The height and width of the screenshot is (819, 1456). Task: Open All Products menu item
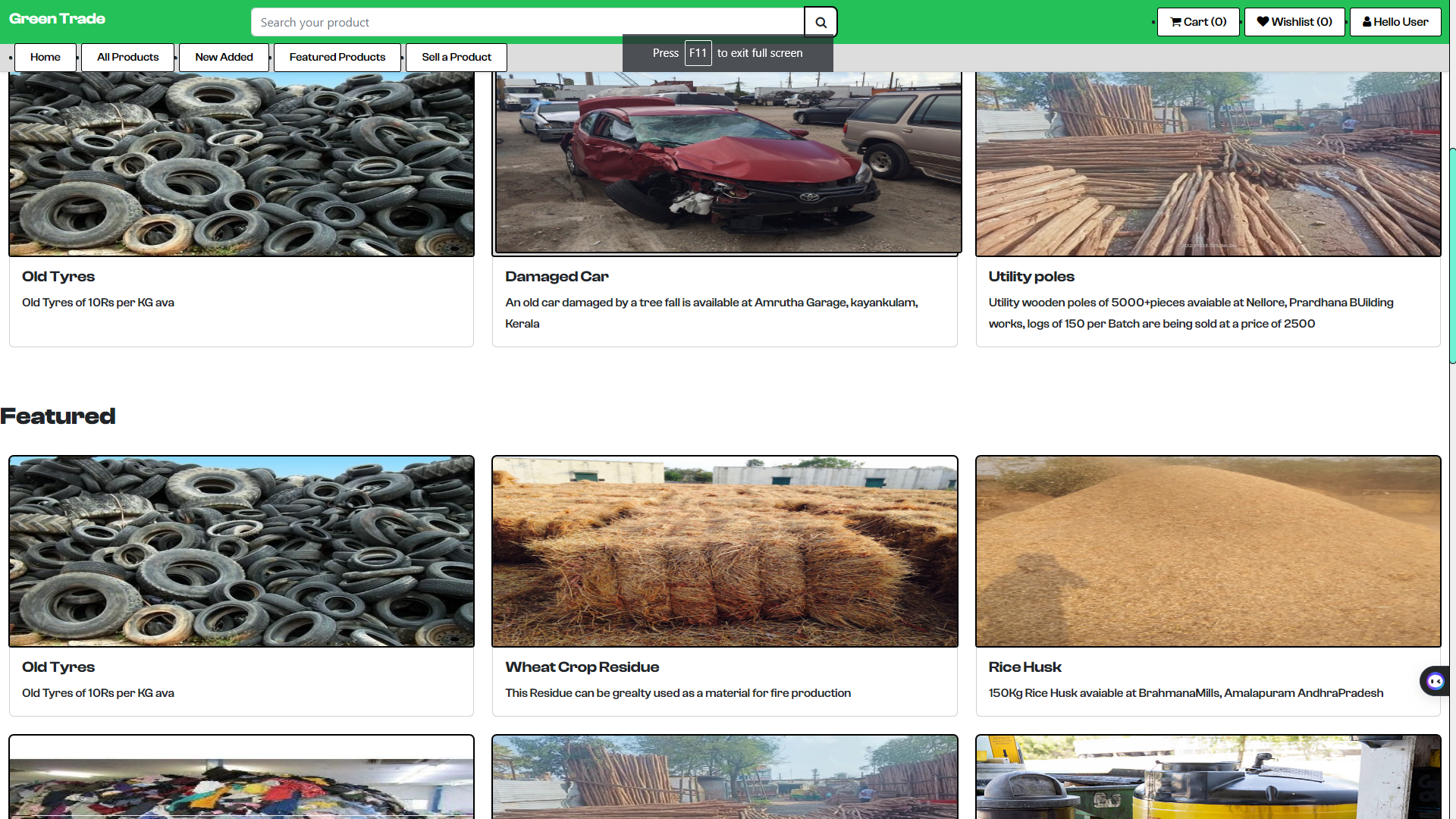(x=127, y=57)
